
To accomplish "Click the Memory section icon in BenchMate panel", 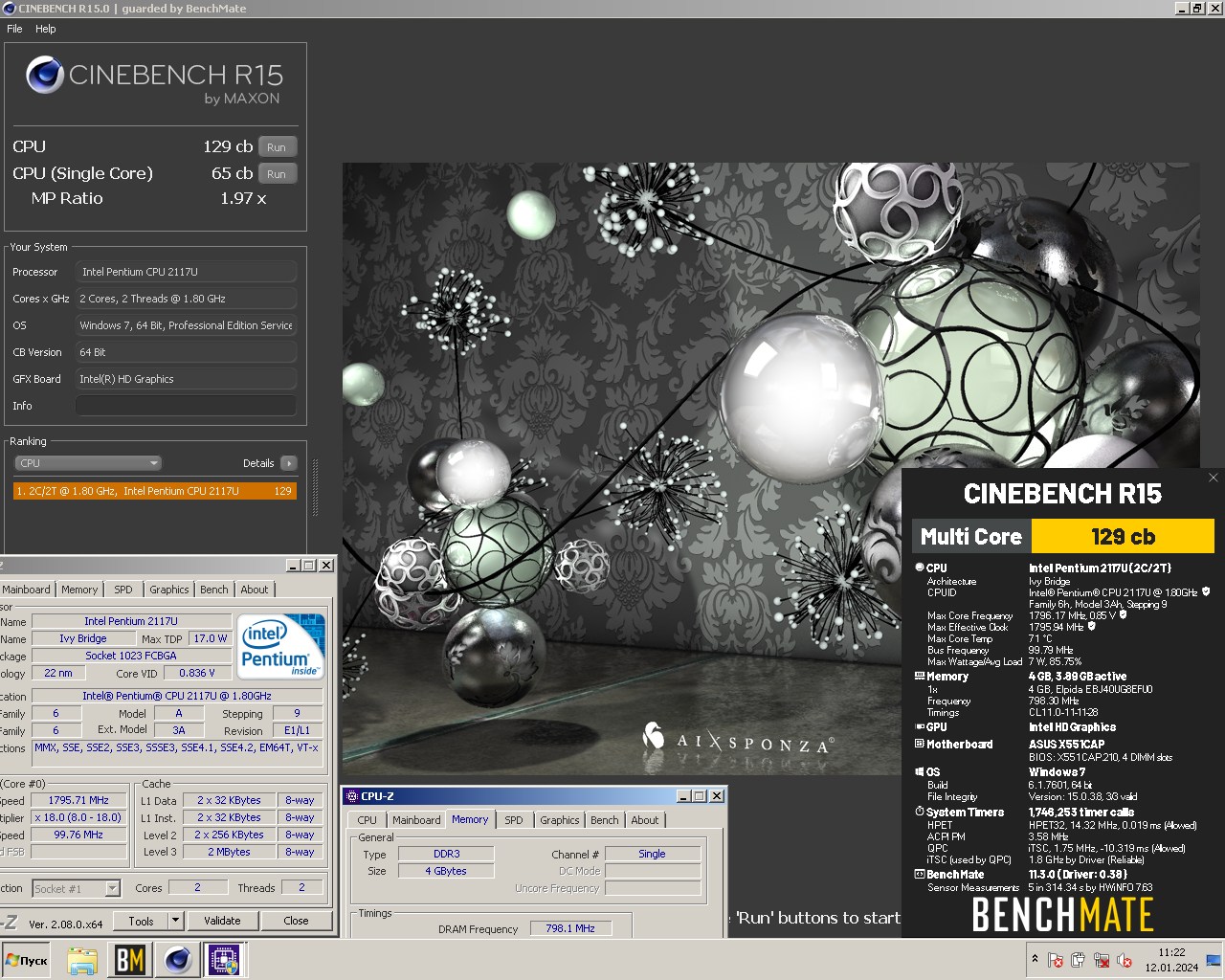I will point(920,676).
